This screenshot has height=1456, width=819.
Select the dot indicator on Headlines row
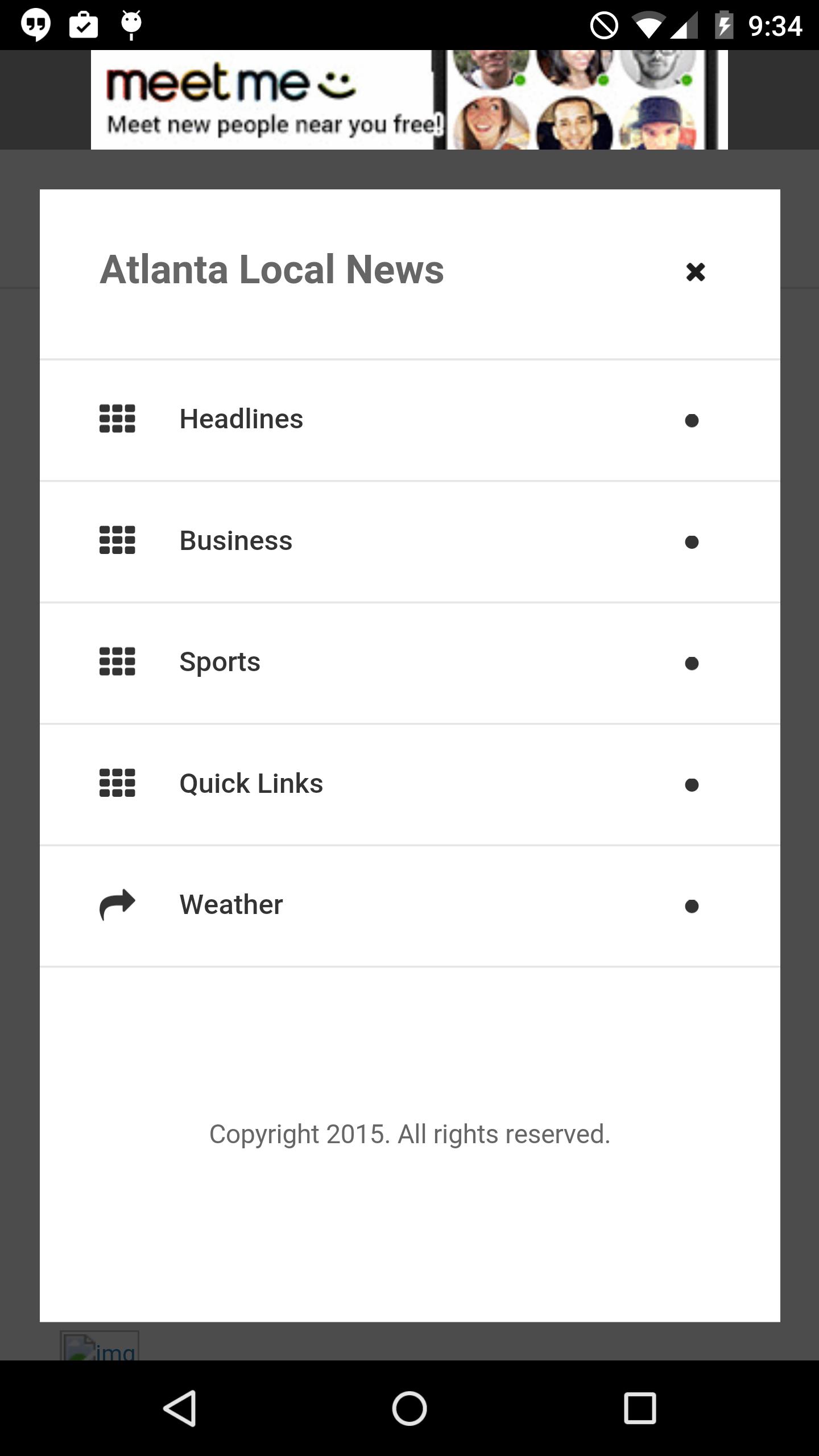[x=692, y=421]
